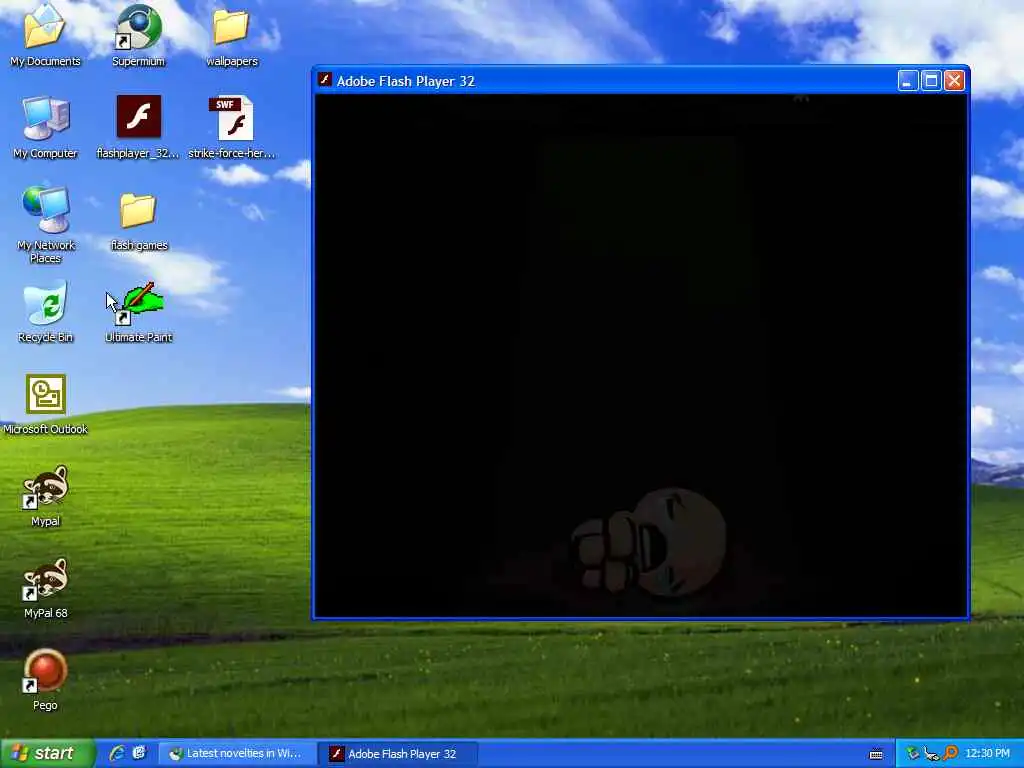Select the My Computer desktop icon
This screenshot has height=768, width=1024.
45,128
